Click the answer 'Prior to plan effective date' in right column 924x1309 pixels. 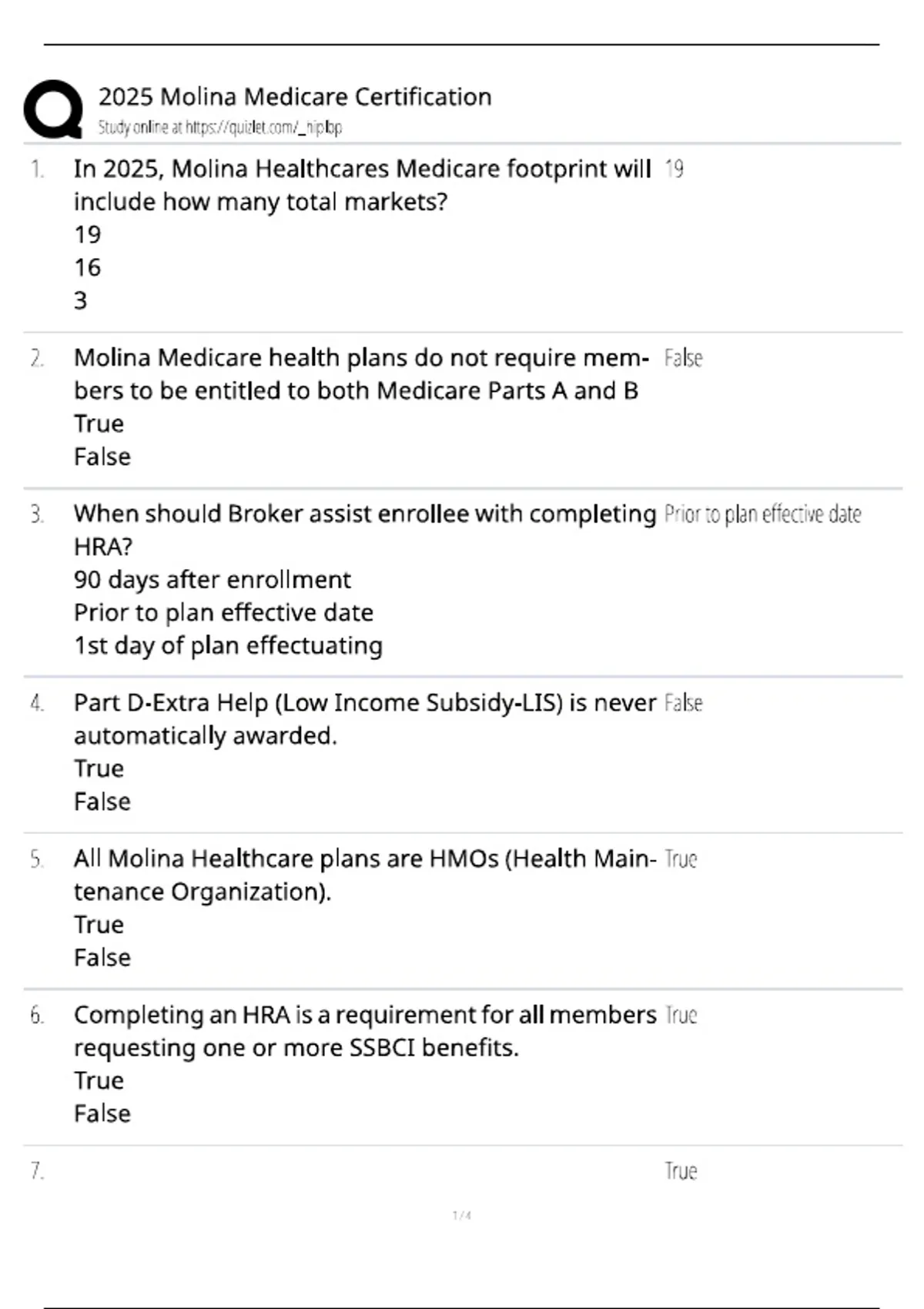(762, 514)
